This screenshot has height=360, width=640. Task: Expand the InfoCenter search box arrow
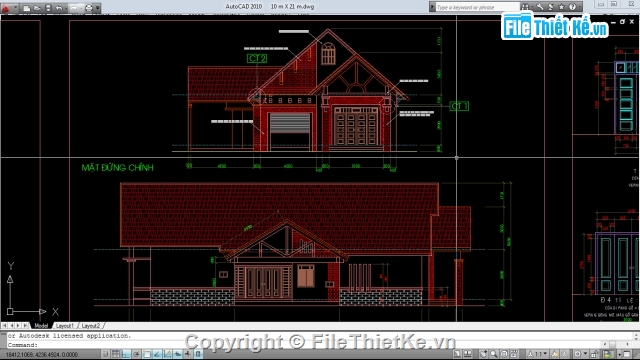pyautogui.click(x=432, y=7)
